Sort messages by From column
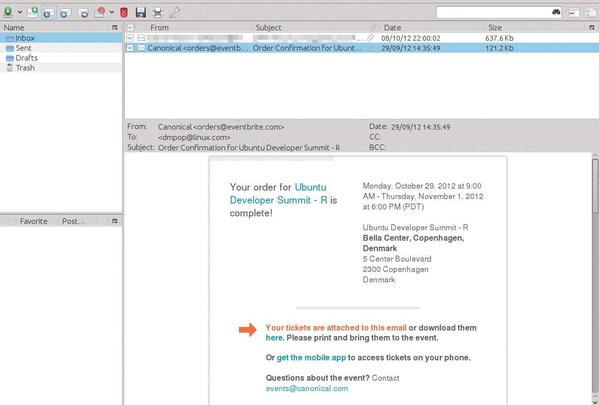The height and width of the screenshot is (405, 600). coord(160,28)
